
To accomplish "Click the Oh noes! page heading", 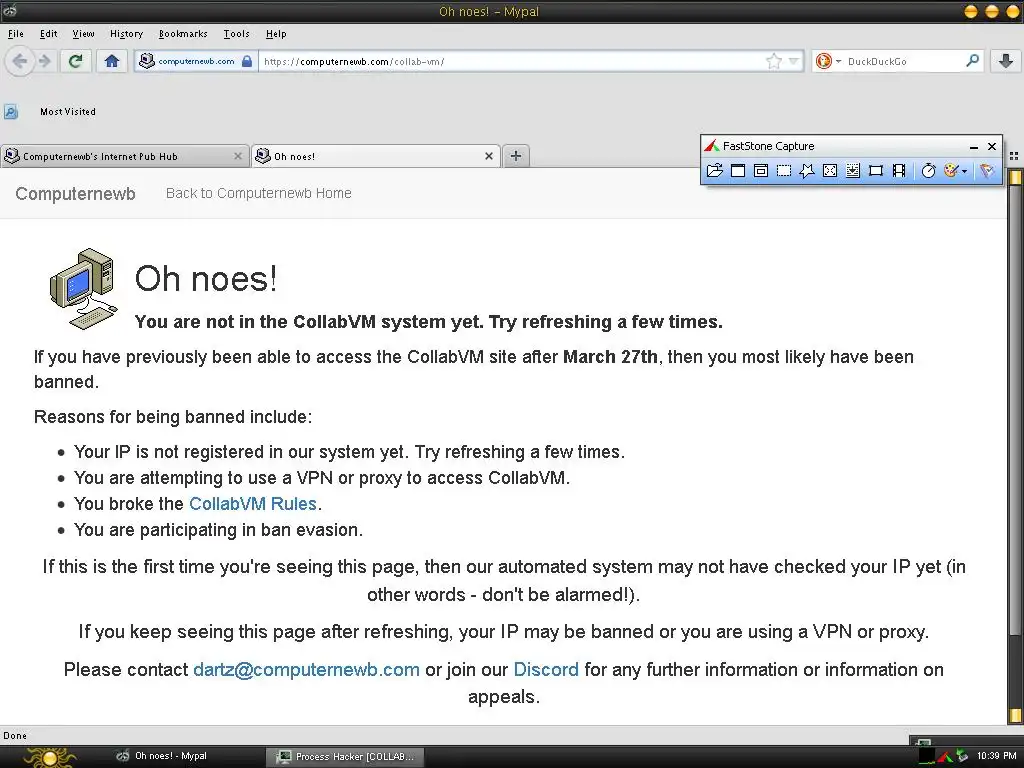I will pos(206,279).
